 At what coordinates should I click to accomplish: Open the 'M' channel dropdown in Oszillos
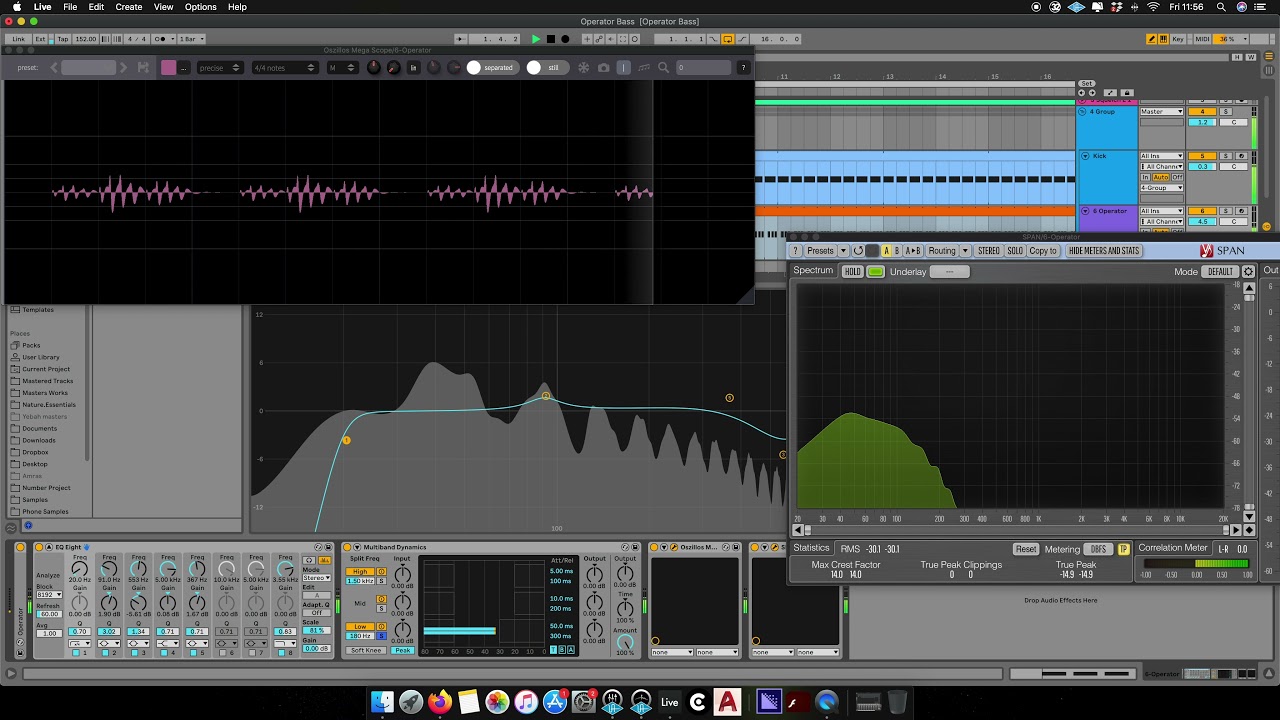click(342, 68)
